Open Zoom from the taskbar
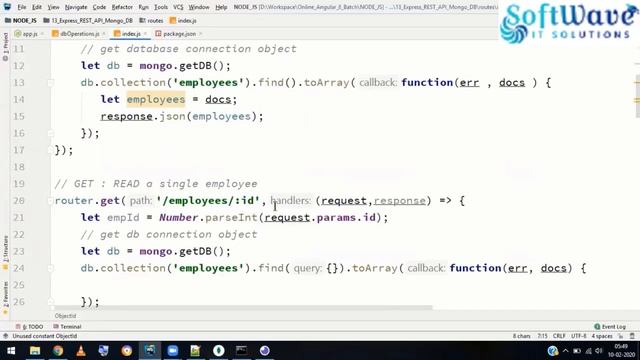The width and height of the screenshot is (640, 360). 173,351
